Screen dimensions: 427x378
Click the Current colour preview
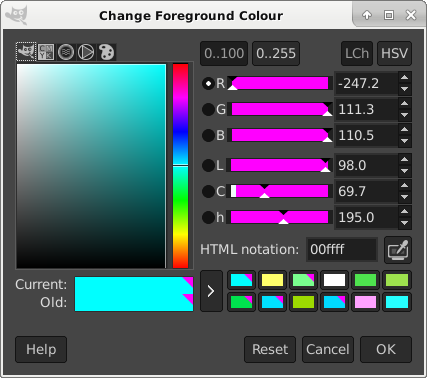pos(134,285)
